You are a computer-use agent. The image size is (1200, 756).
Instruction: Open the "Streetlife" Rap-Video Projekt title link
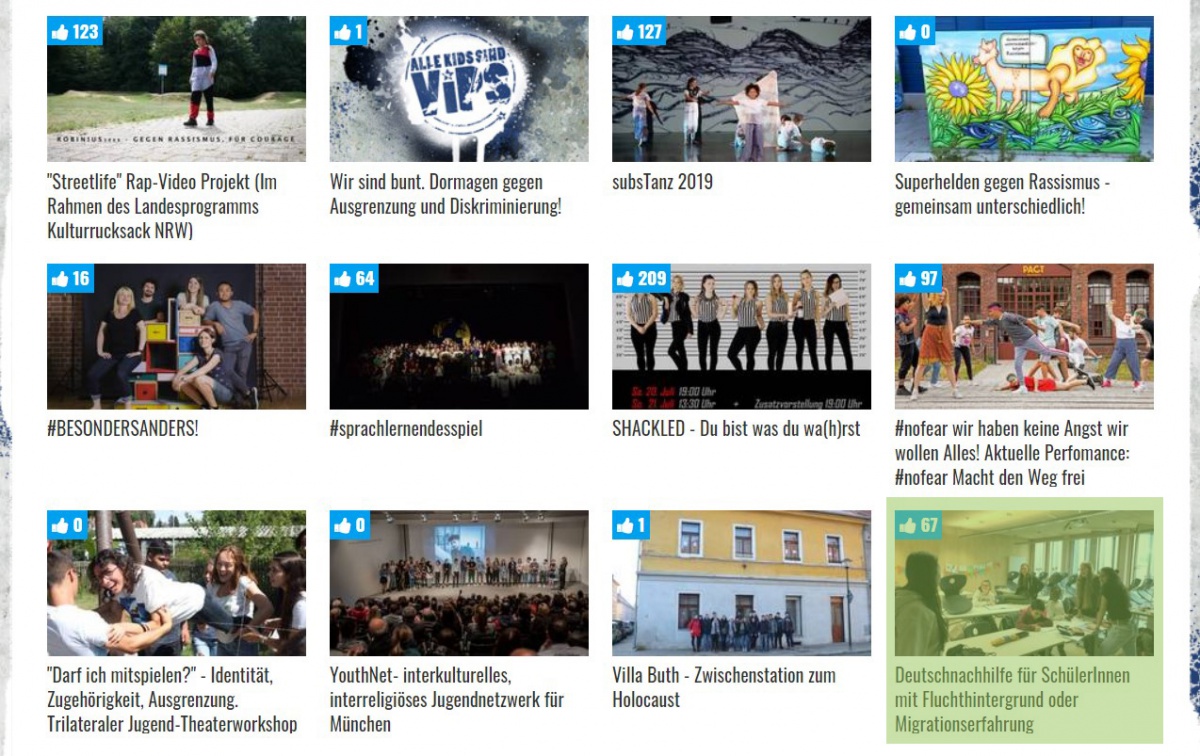(162, 207)
